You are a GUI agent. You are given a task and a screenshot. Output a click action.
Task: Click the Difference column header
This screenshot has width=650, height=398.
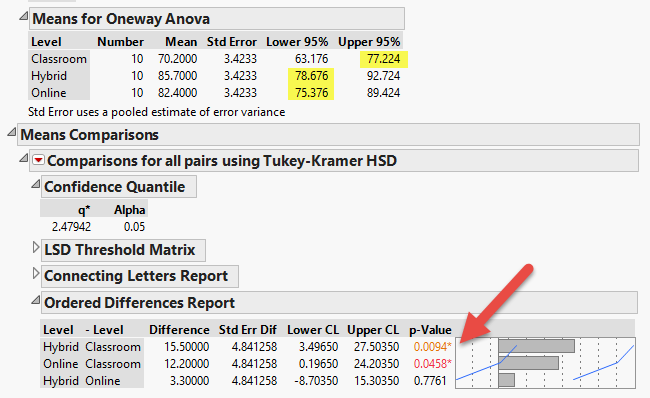pos(179,330)
